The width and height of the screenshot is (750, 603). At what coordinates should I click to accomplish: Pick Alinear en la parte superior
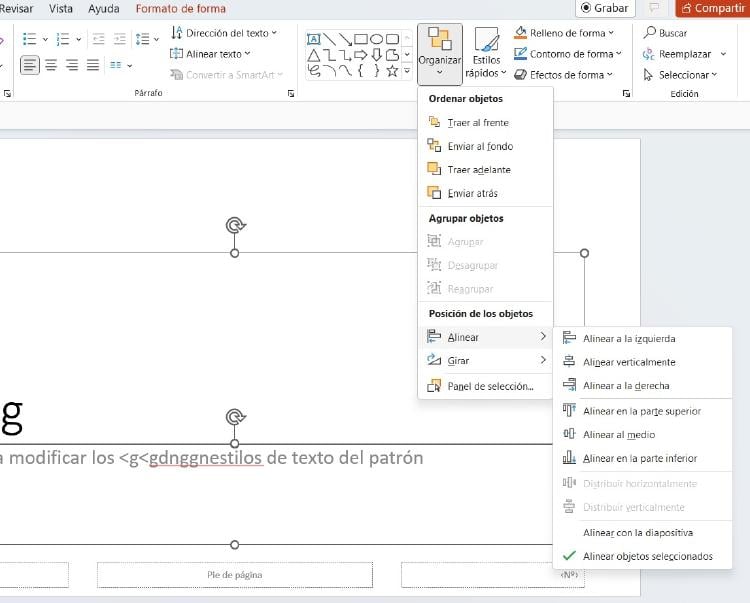(x=641, y=411)
